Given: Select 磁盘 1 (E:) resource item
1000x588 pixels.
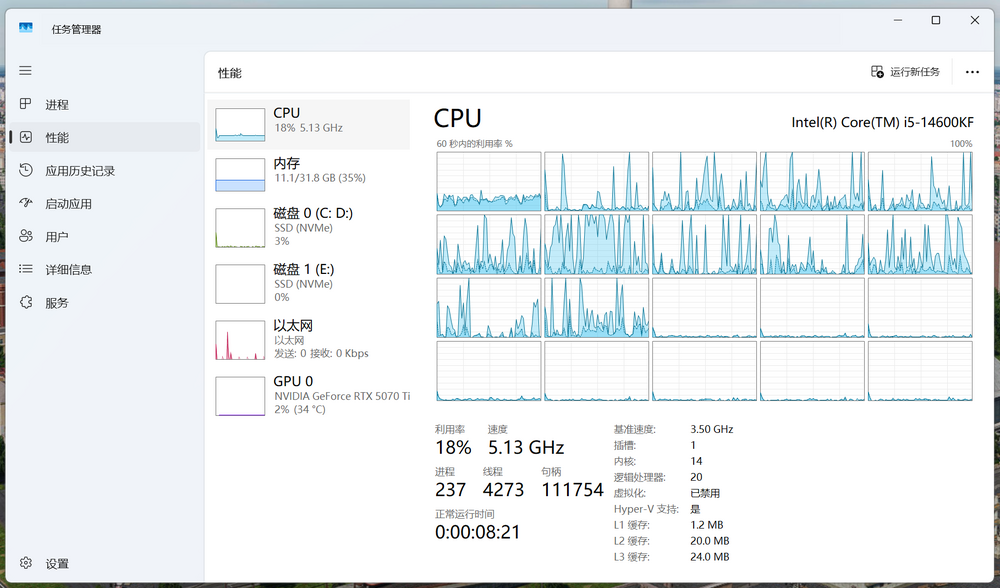Looking at the screenshot, I should (x=309, y=283).
